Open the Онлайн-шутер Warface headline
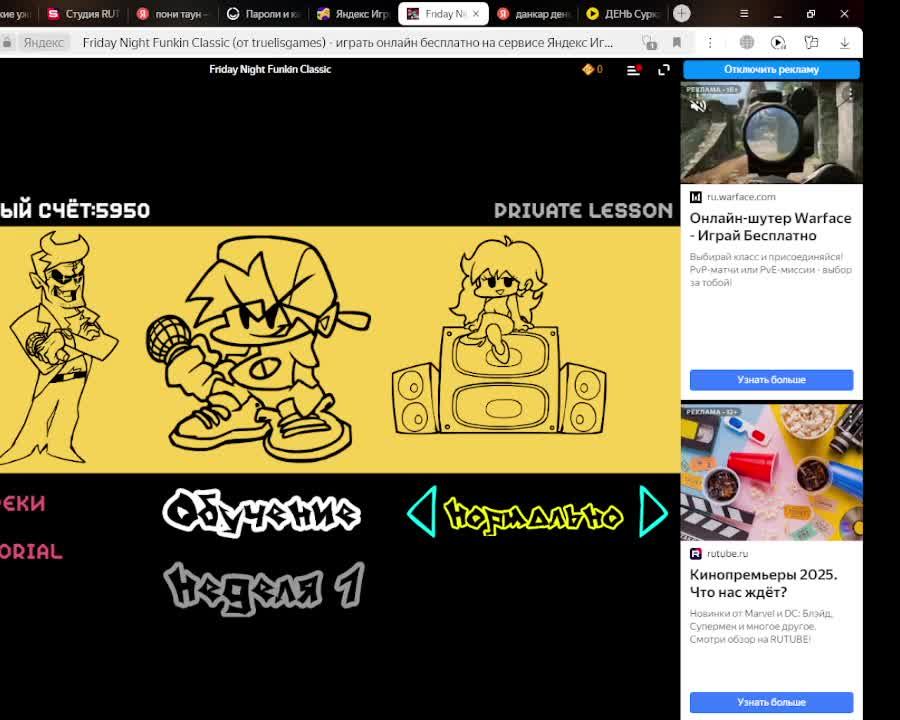This screenshot has width=900, height=720. coord(770,227)
